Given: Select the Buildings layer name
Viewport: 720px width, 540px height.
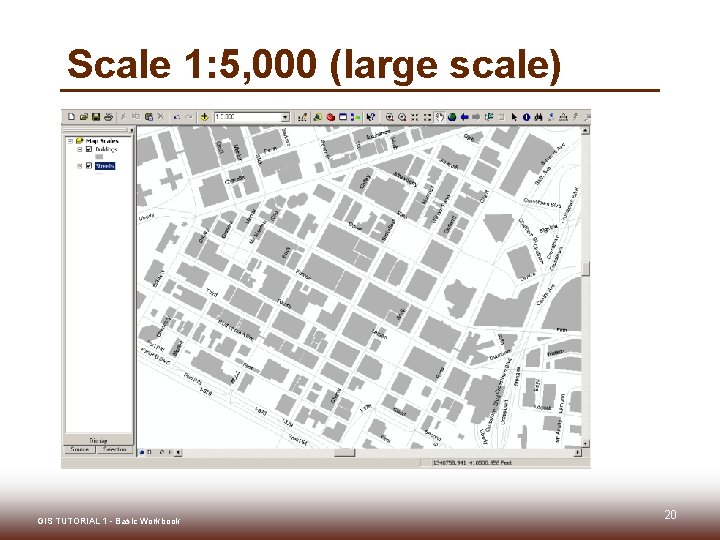Looking at the screenshot, I should point(106,149).
